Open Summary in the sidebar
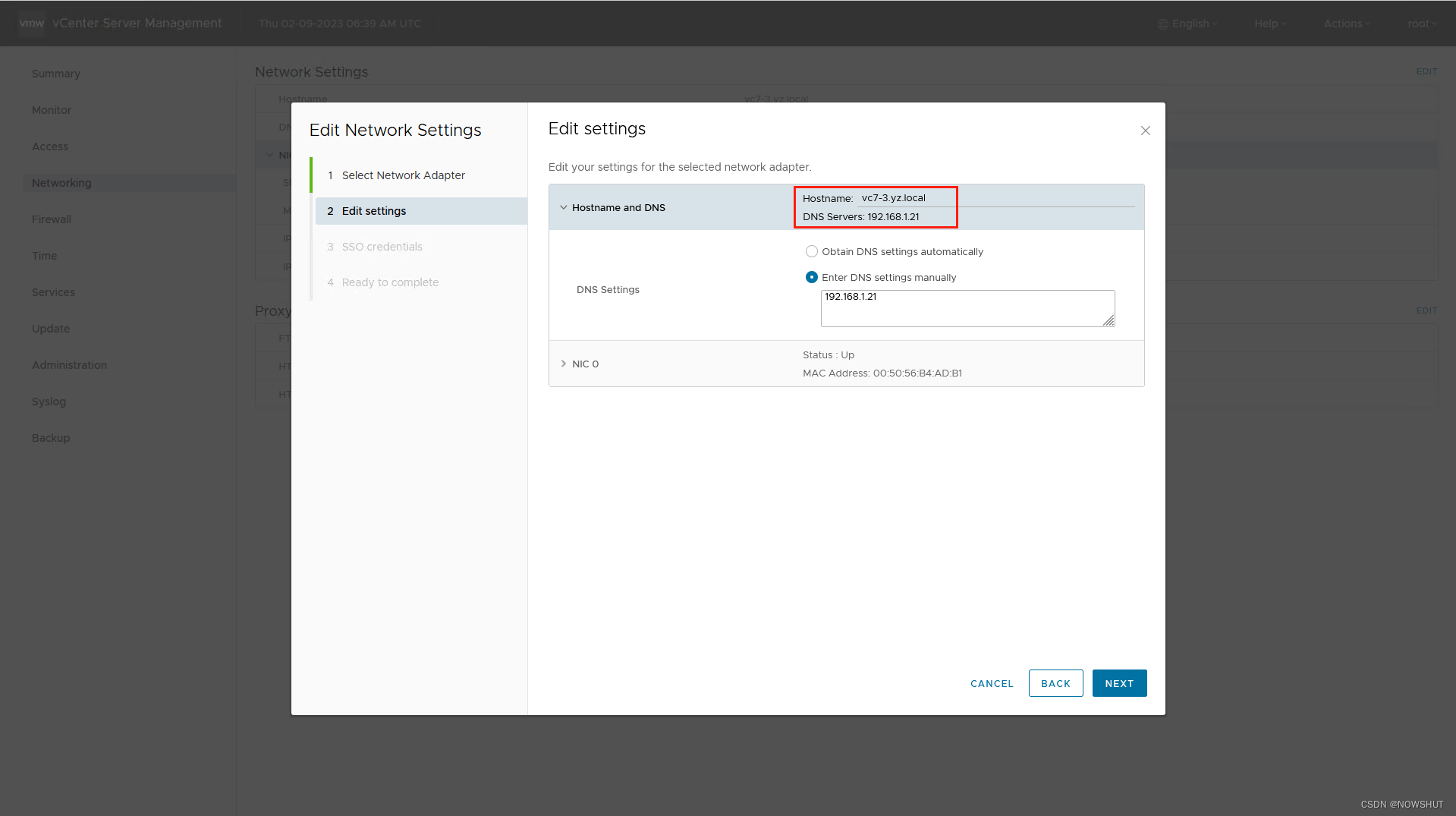Screen dimensions: 1456x816 (56, 74)
